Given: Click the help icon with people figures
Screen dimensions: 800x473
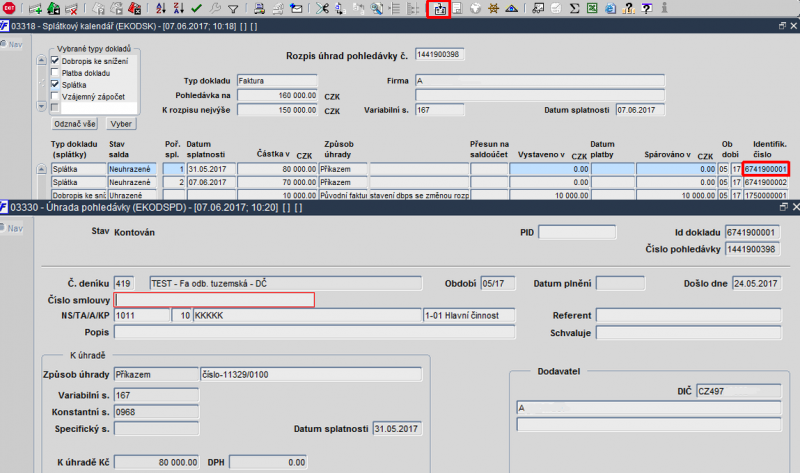Looking at the screenshot, I should tap(629, 8).
